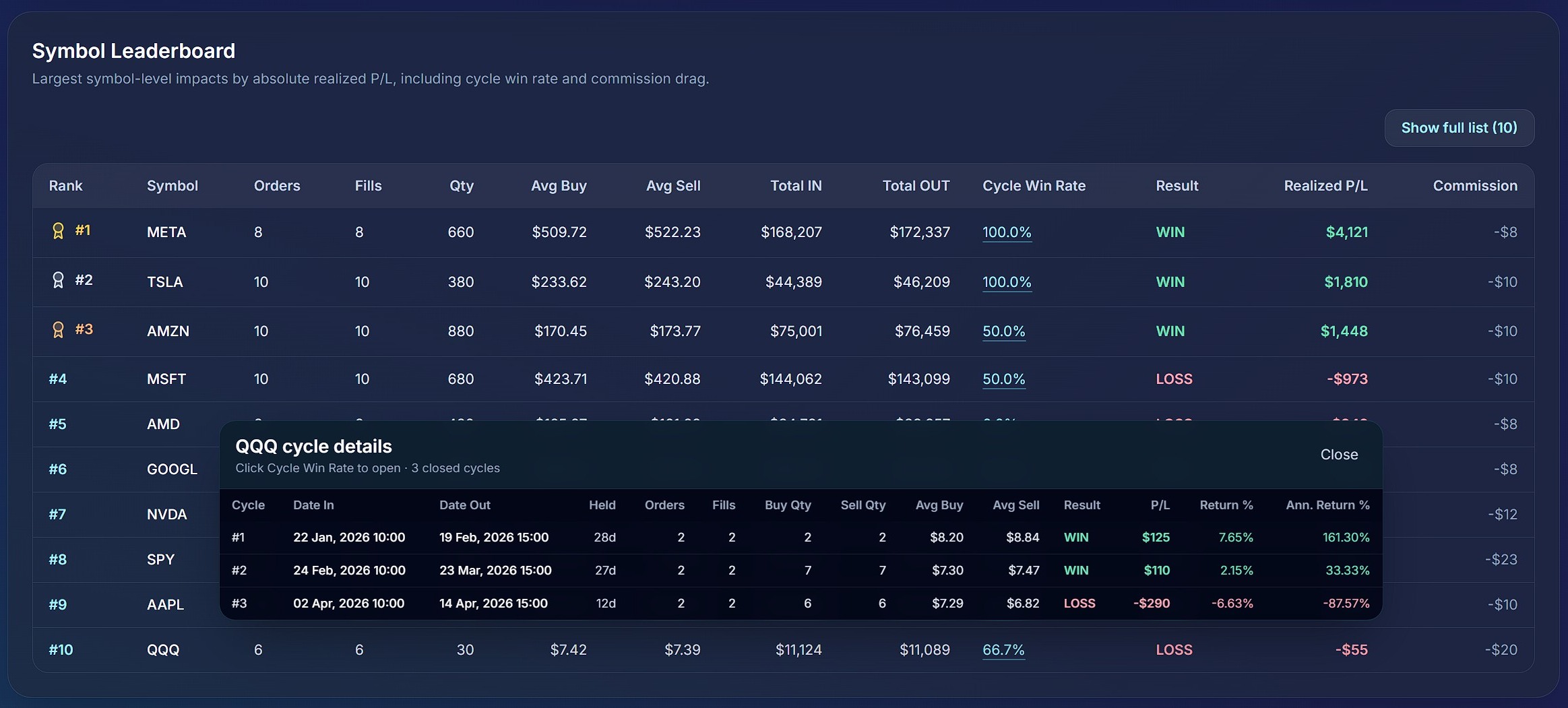Click the Cycle Win Rate column header
Screen dimensions: 1568x708
click(1034, 186)
